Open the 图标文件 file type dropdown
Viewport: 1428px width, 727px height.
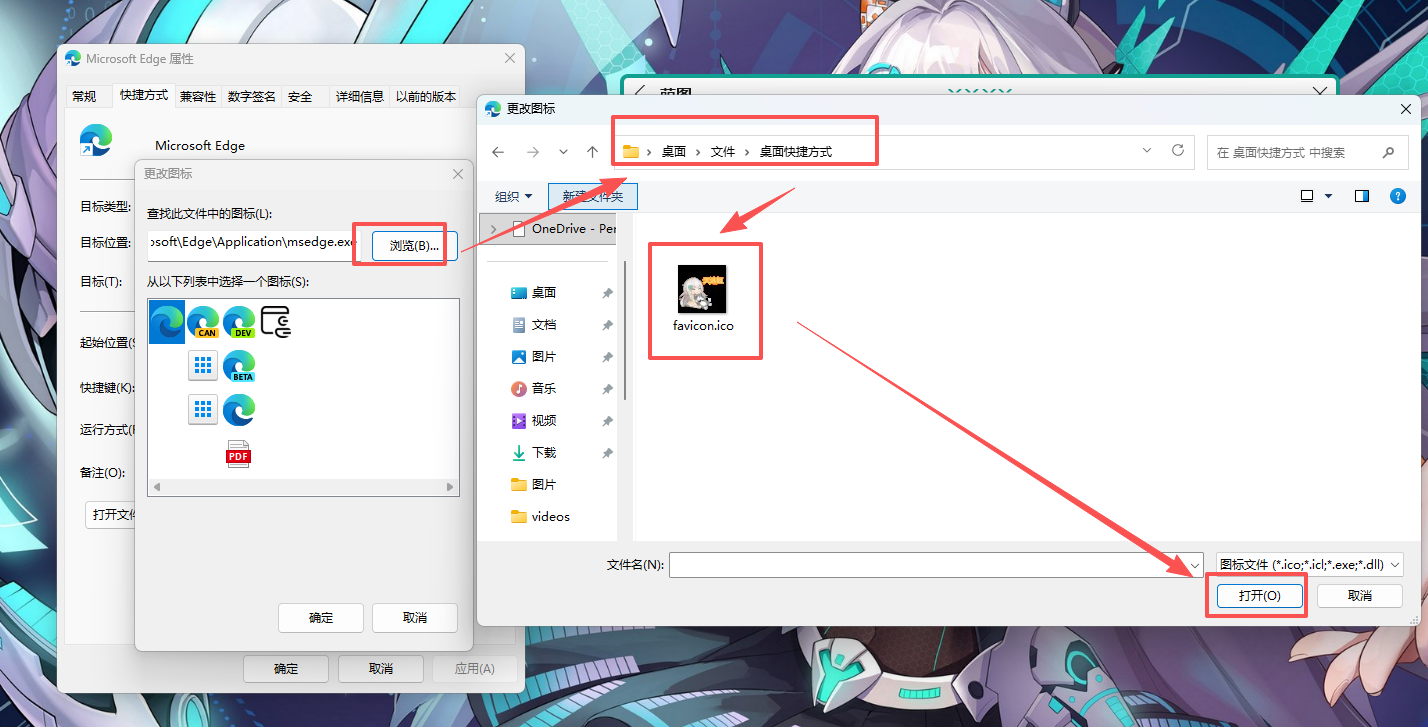[1309, 565]
